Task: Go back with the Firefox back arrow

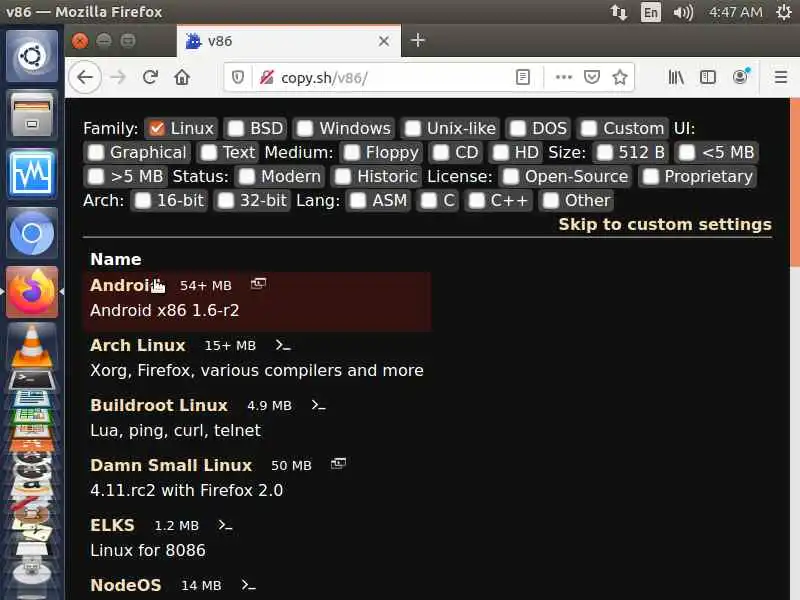Action: (x=85, y=78)
